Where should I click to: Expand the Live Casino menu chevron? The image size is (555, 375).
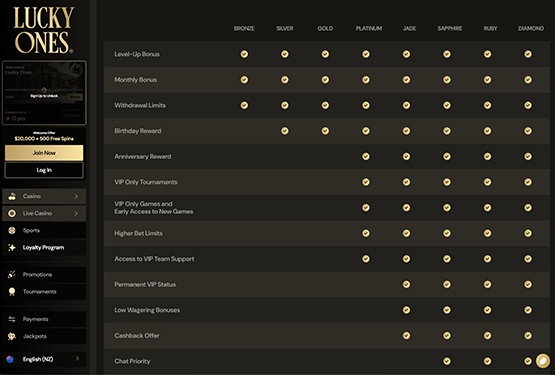point(76,213)
